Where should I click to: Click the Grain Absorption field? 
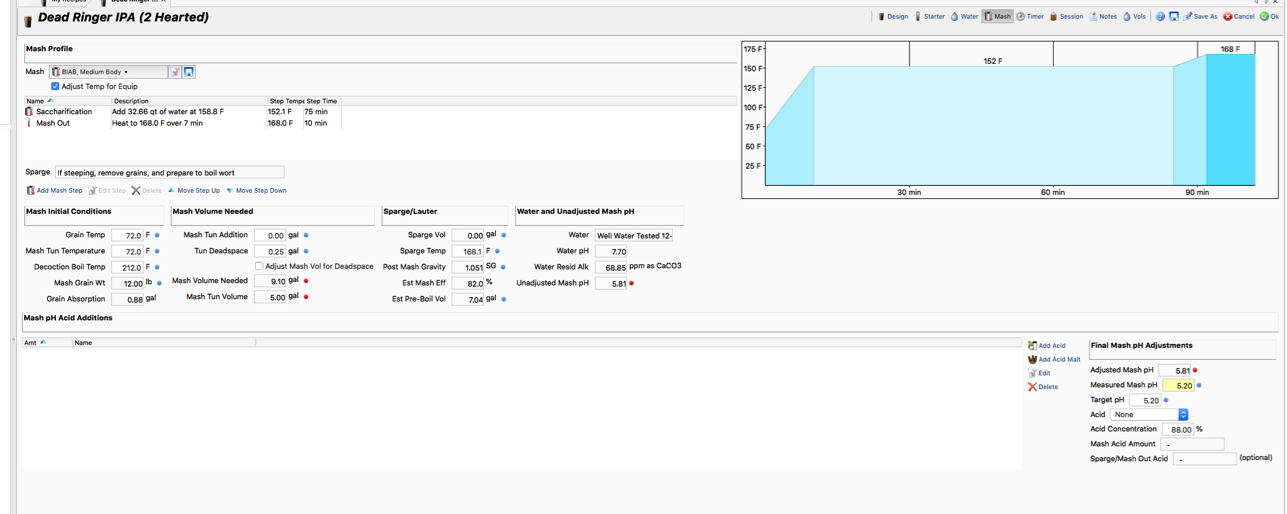pos(127,300)
